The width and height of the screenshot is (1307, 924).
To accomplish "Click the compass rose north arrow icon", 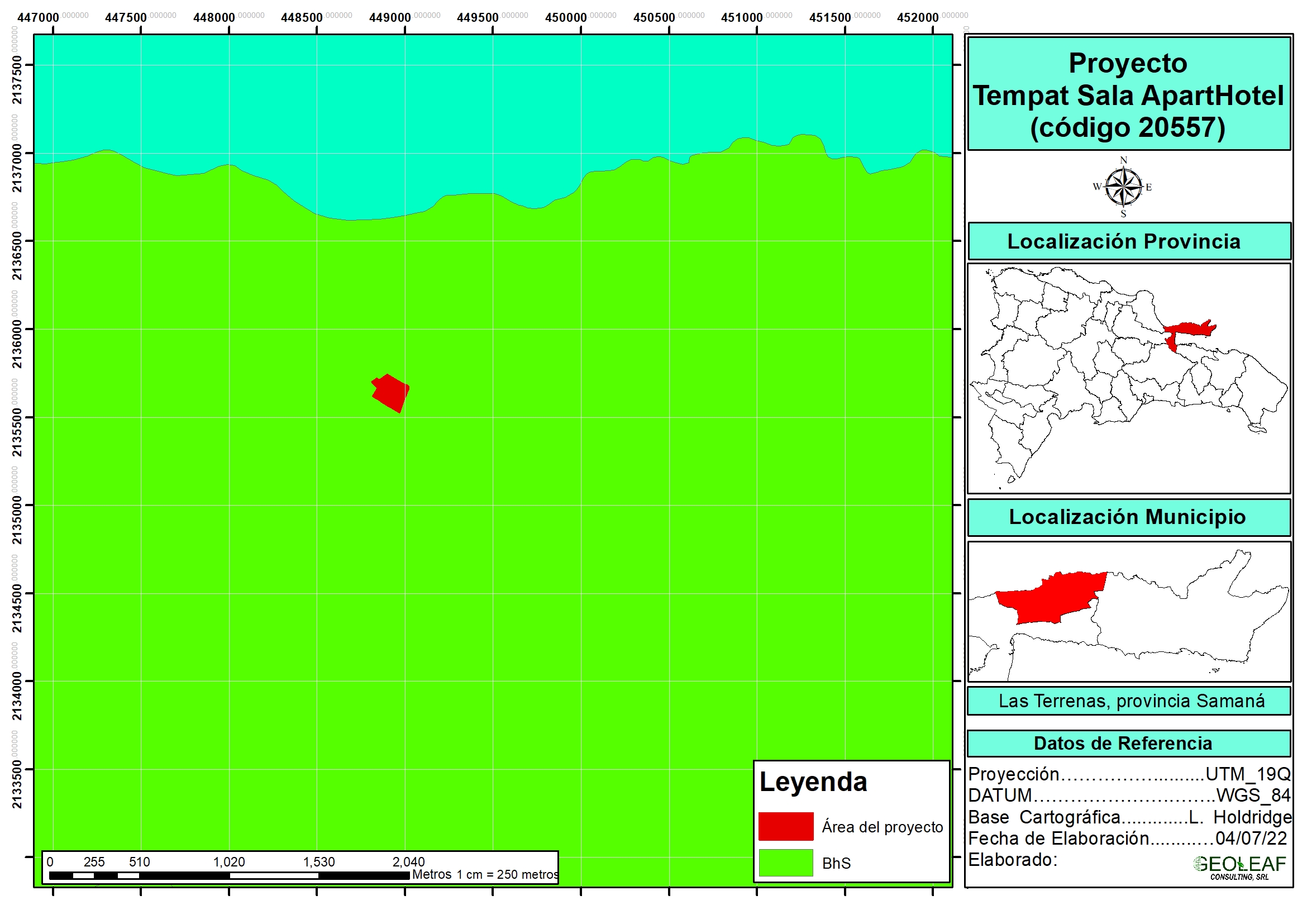I will 1123,187.
